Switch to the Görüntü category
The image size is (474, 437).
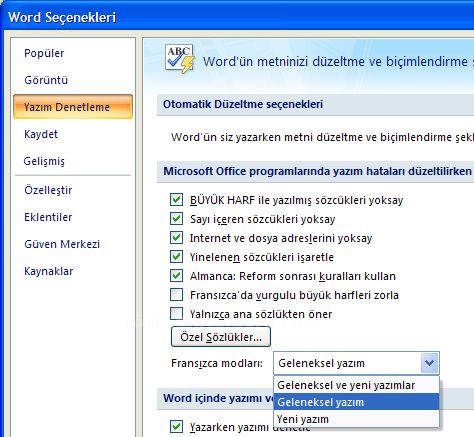46,80
